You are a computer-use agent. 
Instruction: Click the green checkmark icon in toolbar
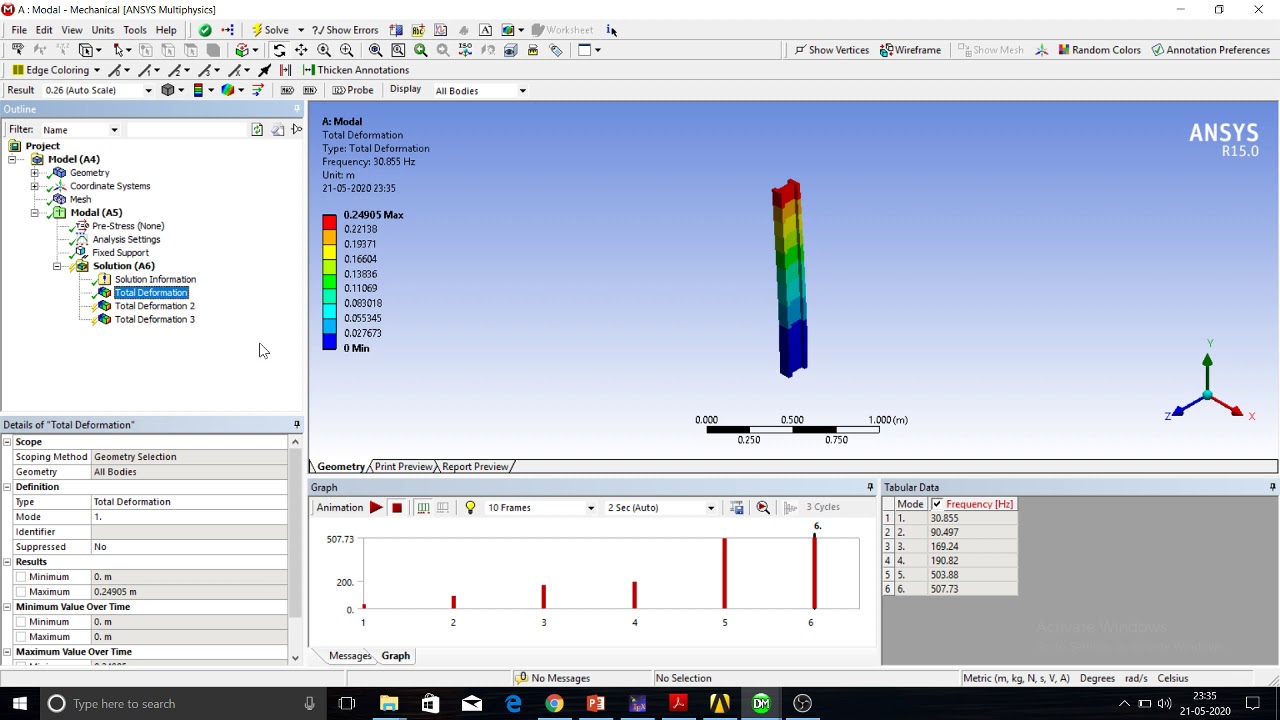205,30
